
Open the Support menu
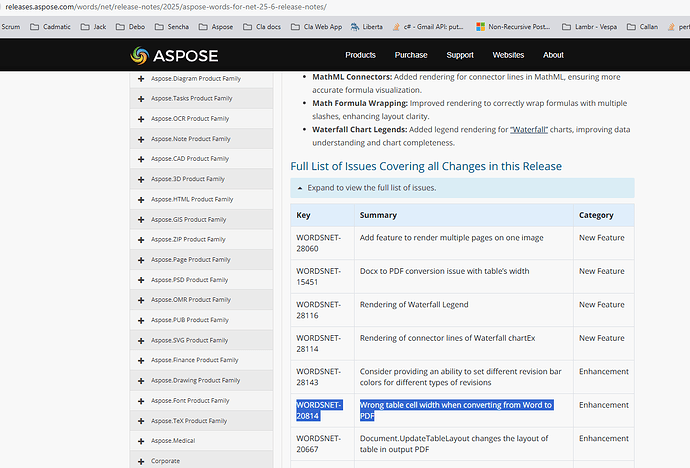460,55
